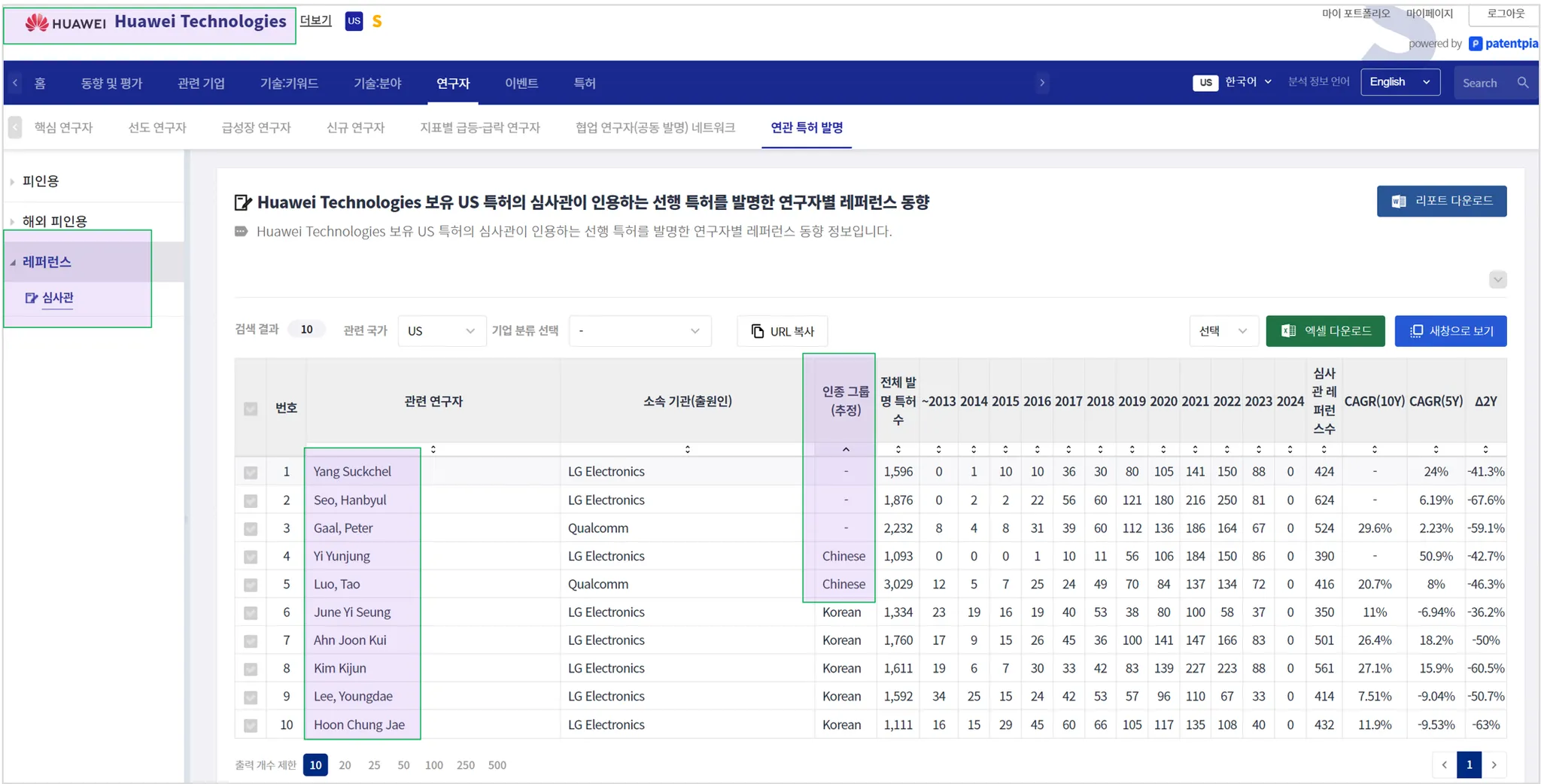Check the select-all header checkbox
This screenshot has height=784, width=1541.
251,409
